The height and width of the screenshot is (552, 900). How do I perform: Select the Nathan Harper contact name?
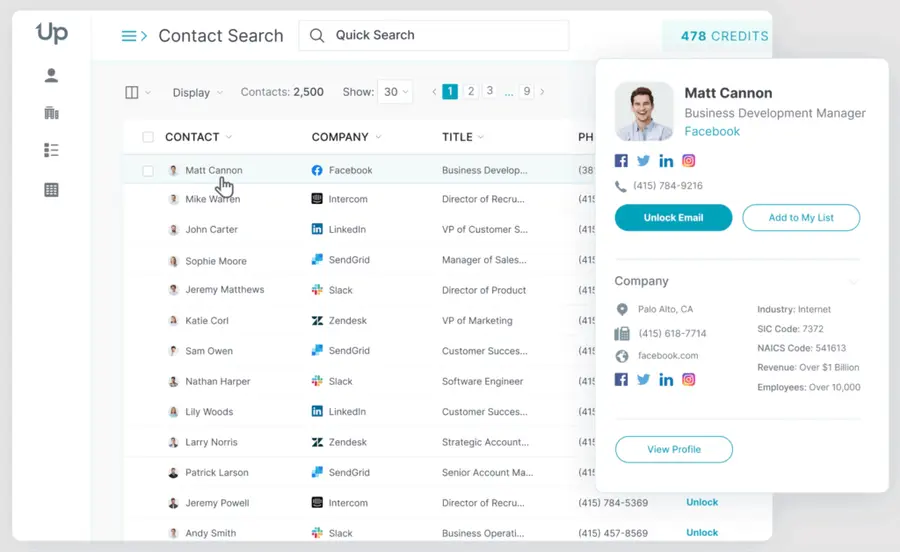pos(218,381)
